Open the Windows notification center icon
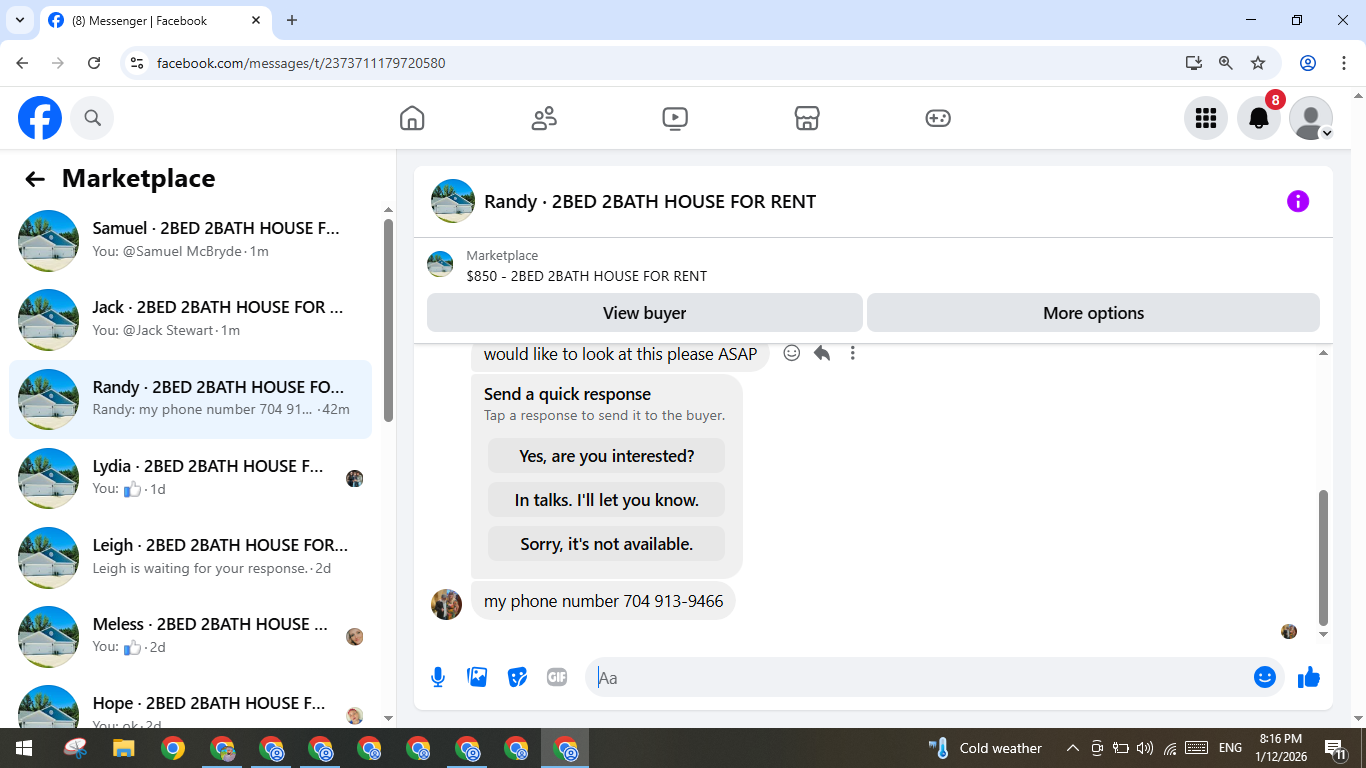Image resolution: width=1366 pixels, height=768 pixels. coord(1335,748)
